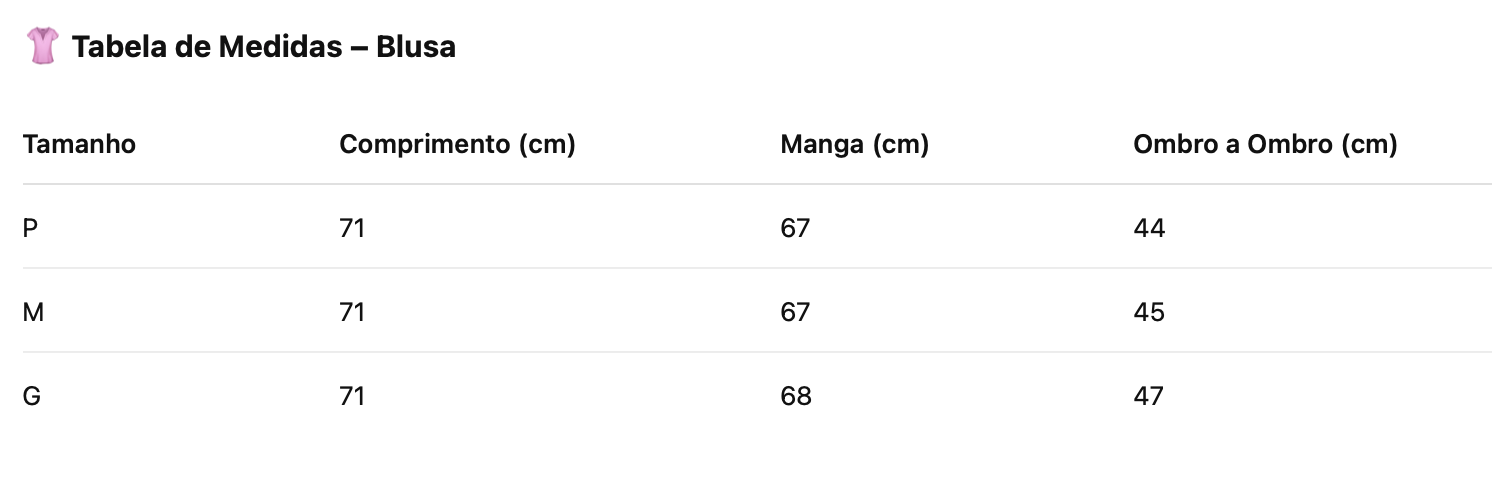Image resolution: width=1492 pixels, height=484 pixels.
Task: Click Comprimento value 71 for size P
Action: tap(352, 228)
